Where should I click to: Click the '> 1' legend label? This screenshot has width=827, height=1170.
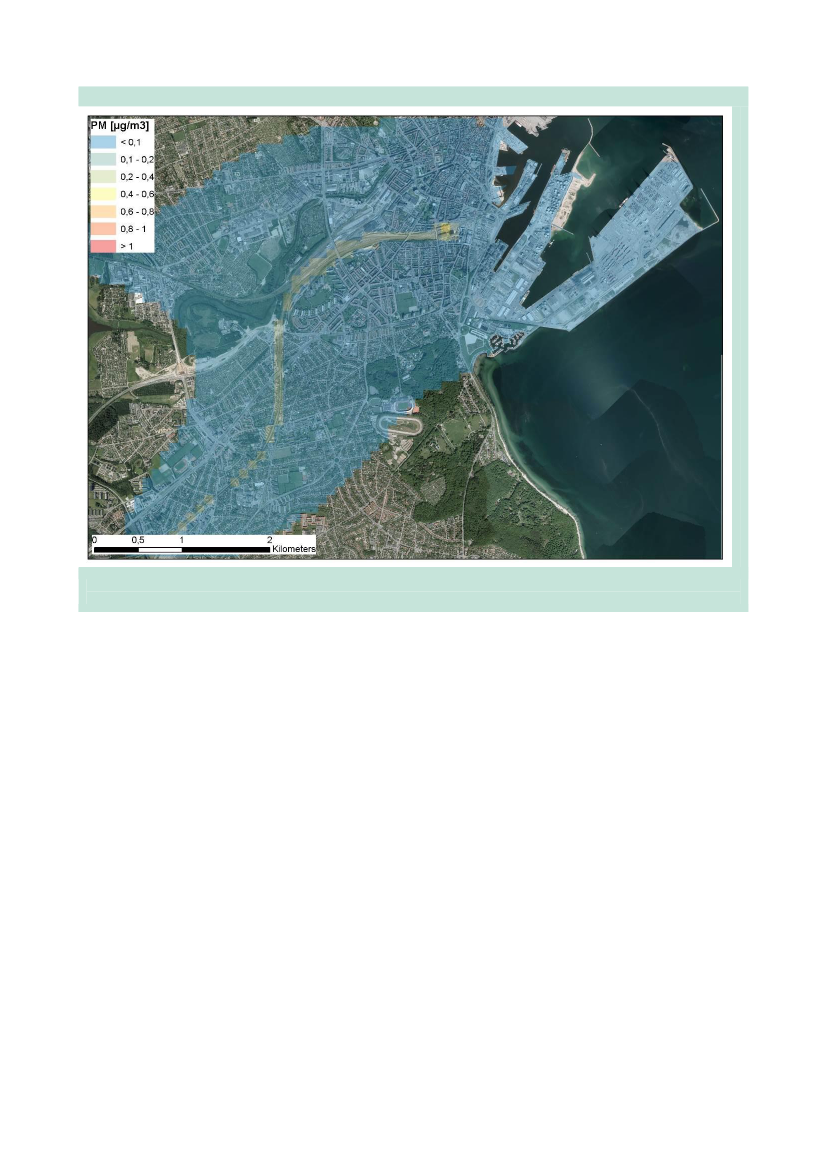point(127,246)
